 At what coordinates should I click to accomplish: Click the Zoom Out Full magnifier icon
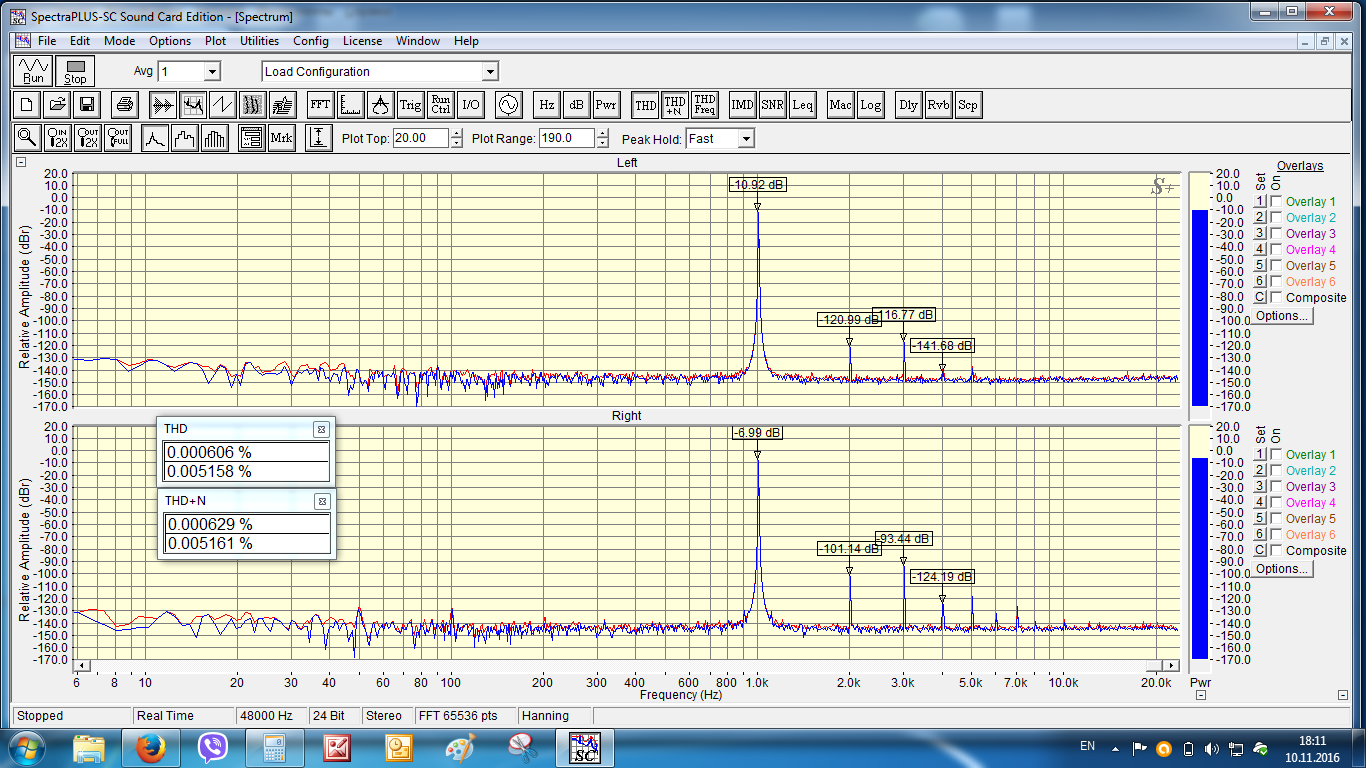[x=119, y=138]
